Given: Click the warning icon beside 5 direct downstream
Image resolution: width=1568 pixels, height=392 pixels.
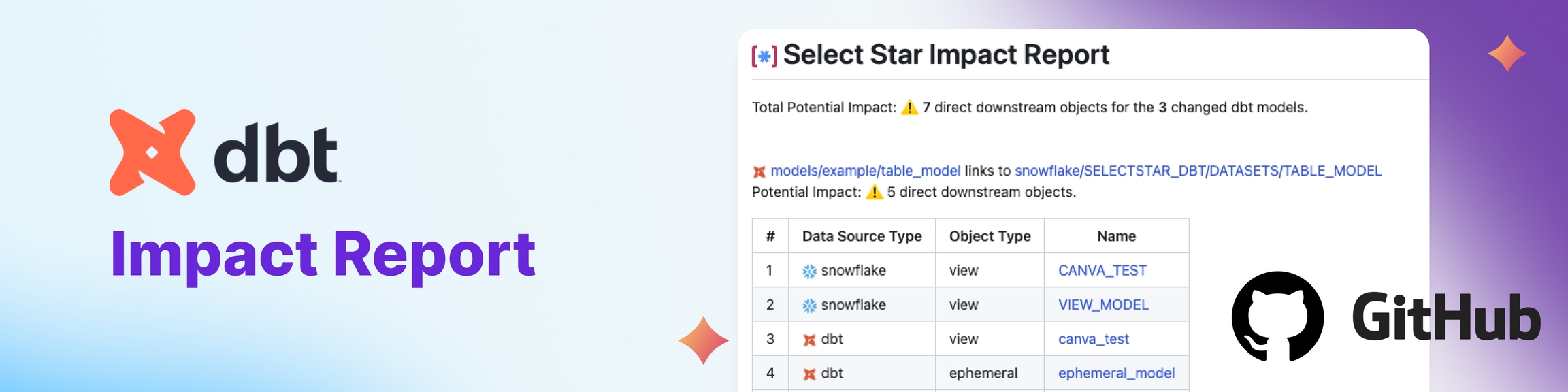Looking at the screenshot, I should point(874,192).
